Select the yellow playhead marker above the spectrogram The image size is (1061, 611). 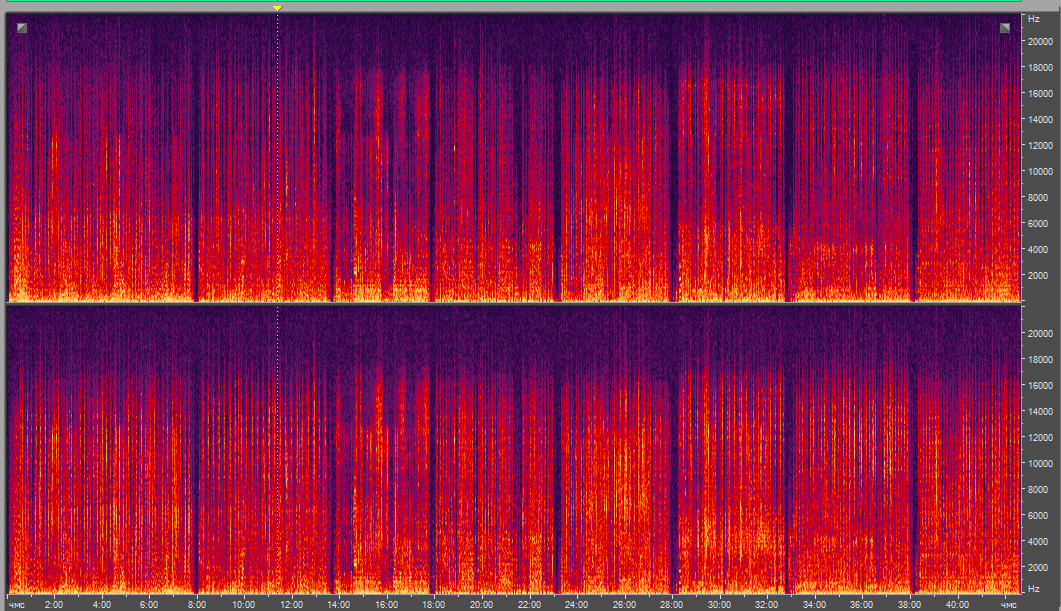click(278, 8)
